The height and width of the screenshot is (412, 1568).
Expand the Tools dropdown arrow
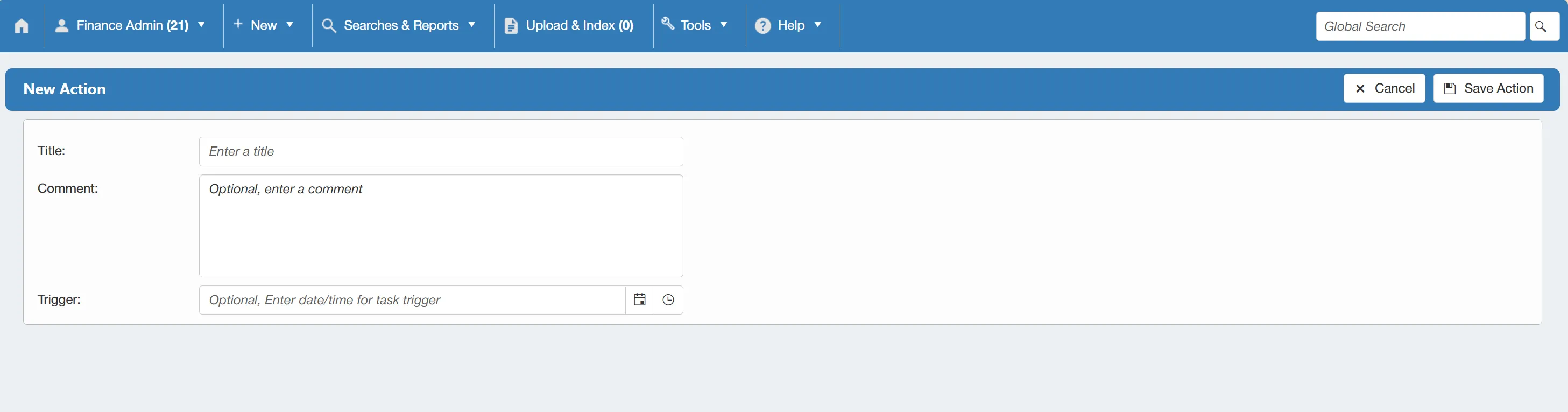pos(724,25)
